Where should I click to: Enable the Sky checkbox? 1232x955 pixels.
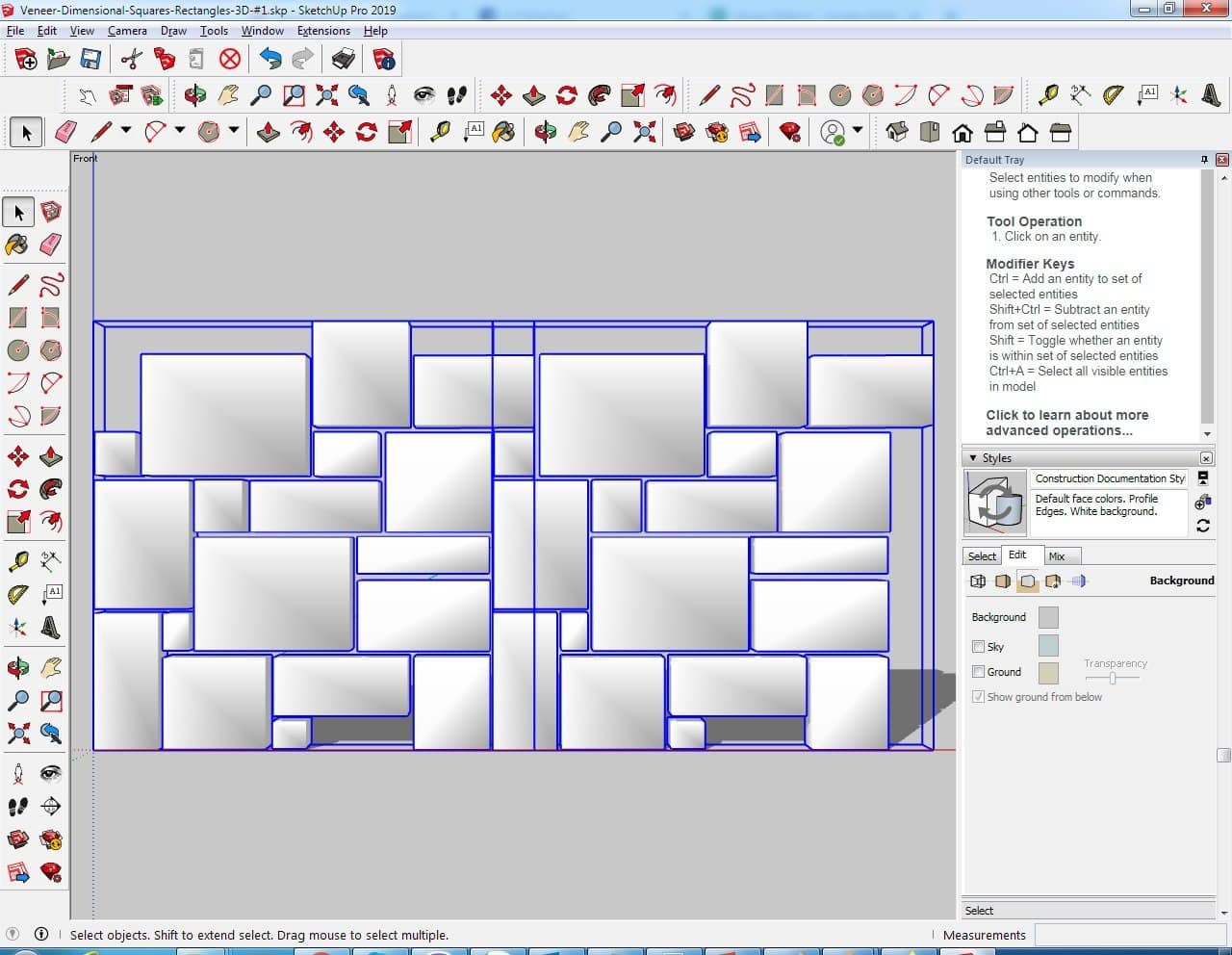click(x=979, y=647)
